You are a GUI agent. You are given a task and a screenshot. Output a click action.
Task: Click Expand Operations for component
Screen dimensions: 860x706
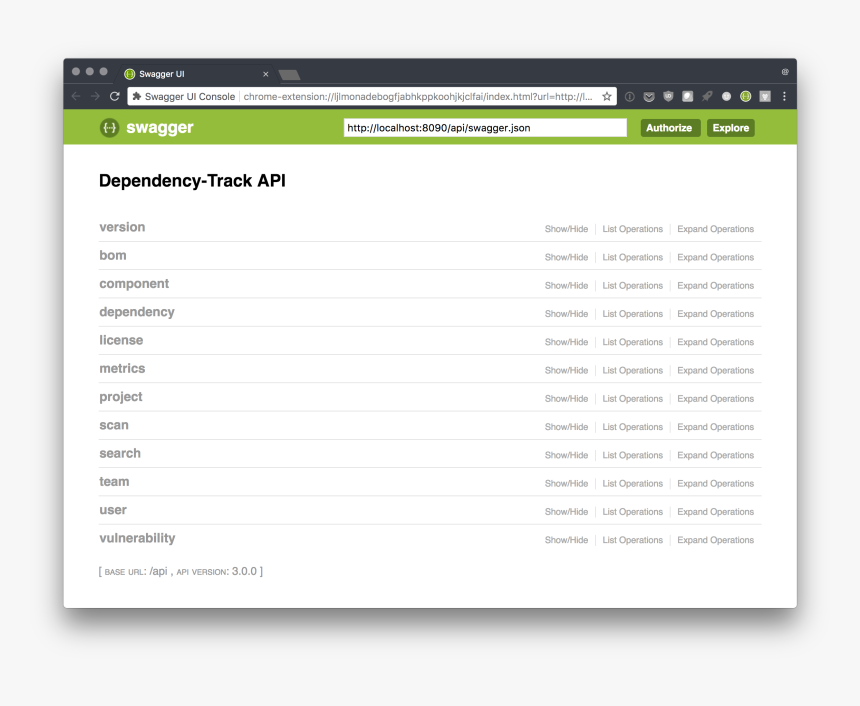715,286
